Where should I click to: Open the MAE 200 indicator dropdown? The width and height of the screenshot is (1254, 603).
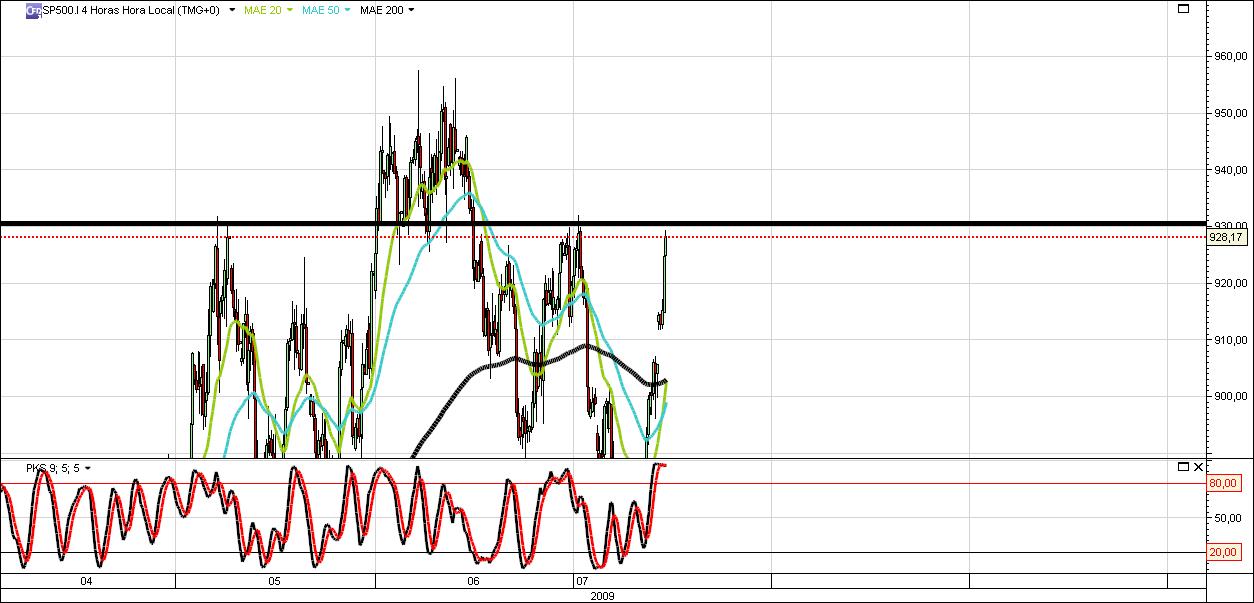pyautogui.click(x=411, y=10)
